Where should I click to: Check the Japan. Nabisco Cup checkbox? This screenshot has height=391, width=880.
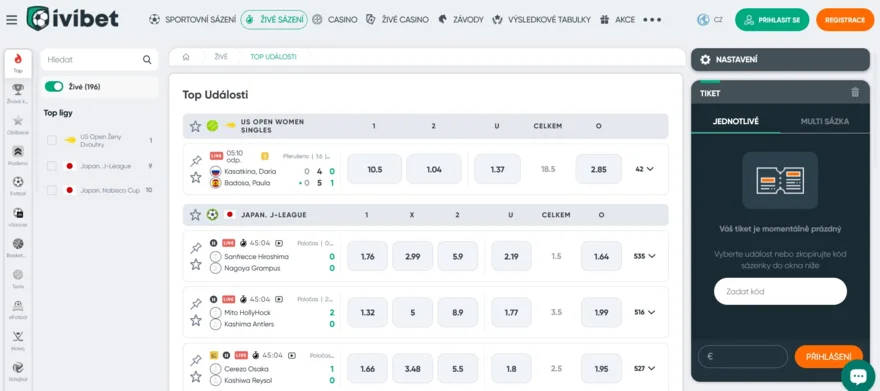point(52,190)
